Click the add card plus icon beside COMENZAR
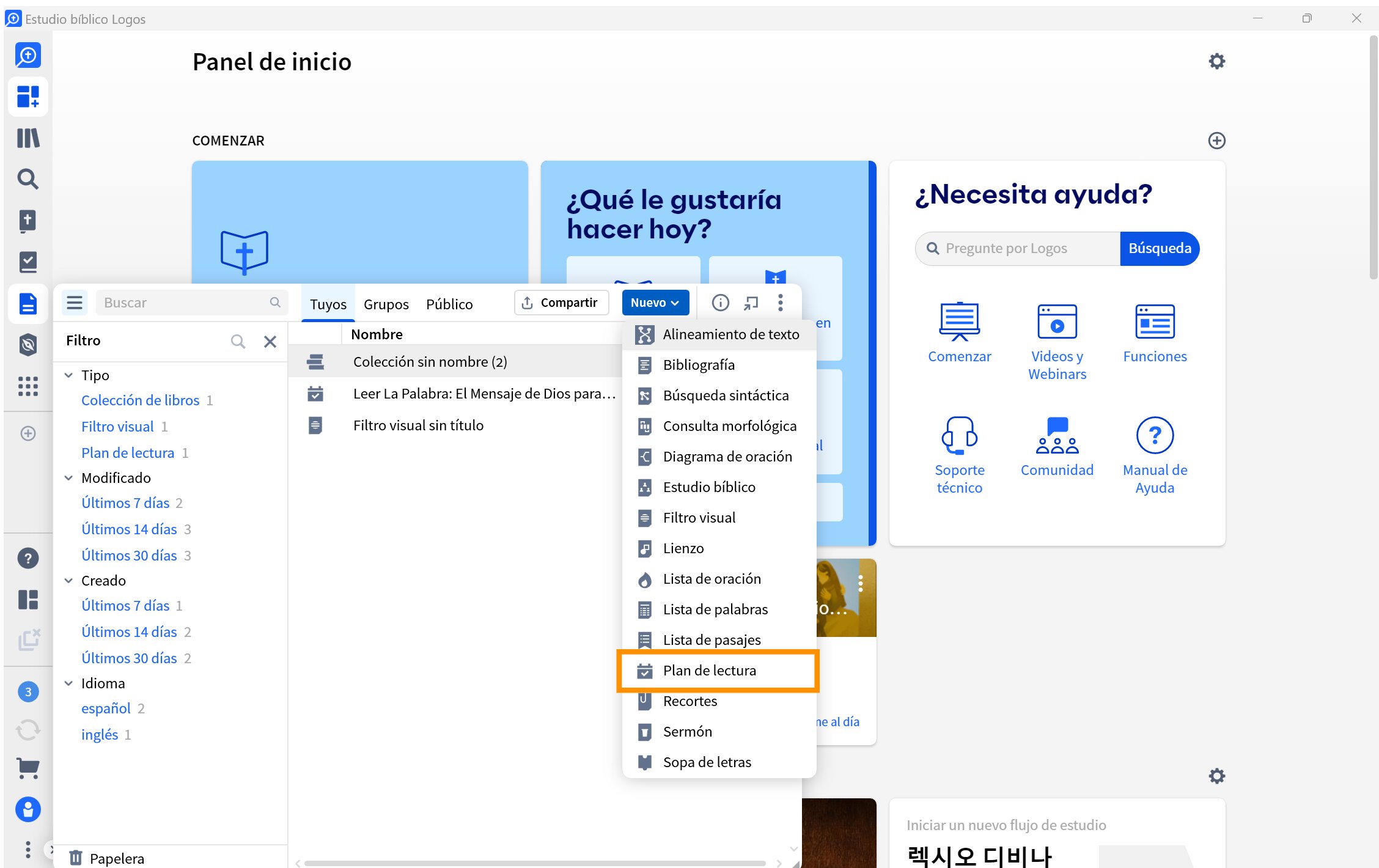The image size is (1379, 868). pos(1217,141)
